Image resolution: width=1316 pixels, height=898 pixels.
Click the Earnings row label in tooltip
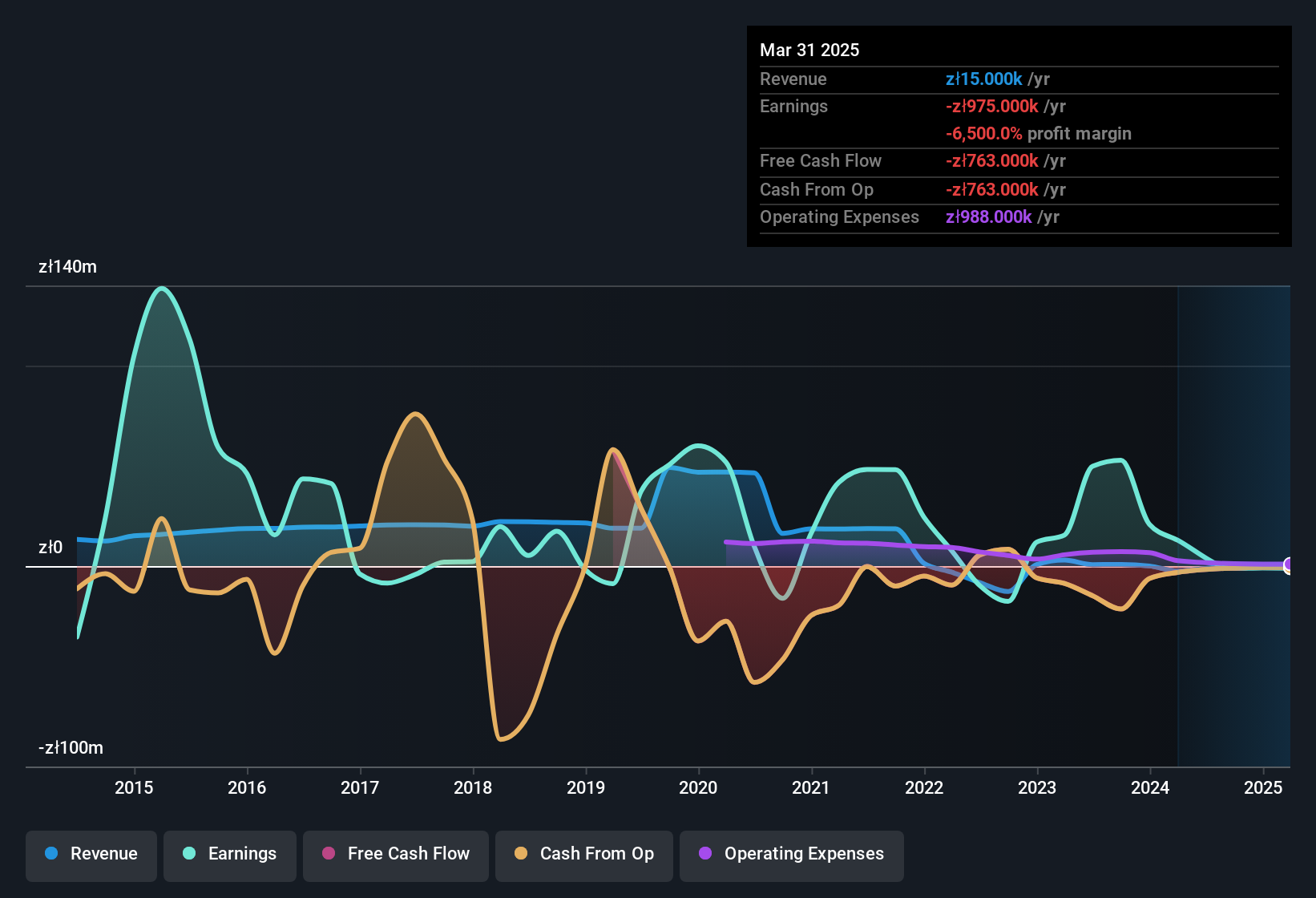click(x=793, y=106)
